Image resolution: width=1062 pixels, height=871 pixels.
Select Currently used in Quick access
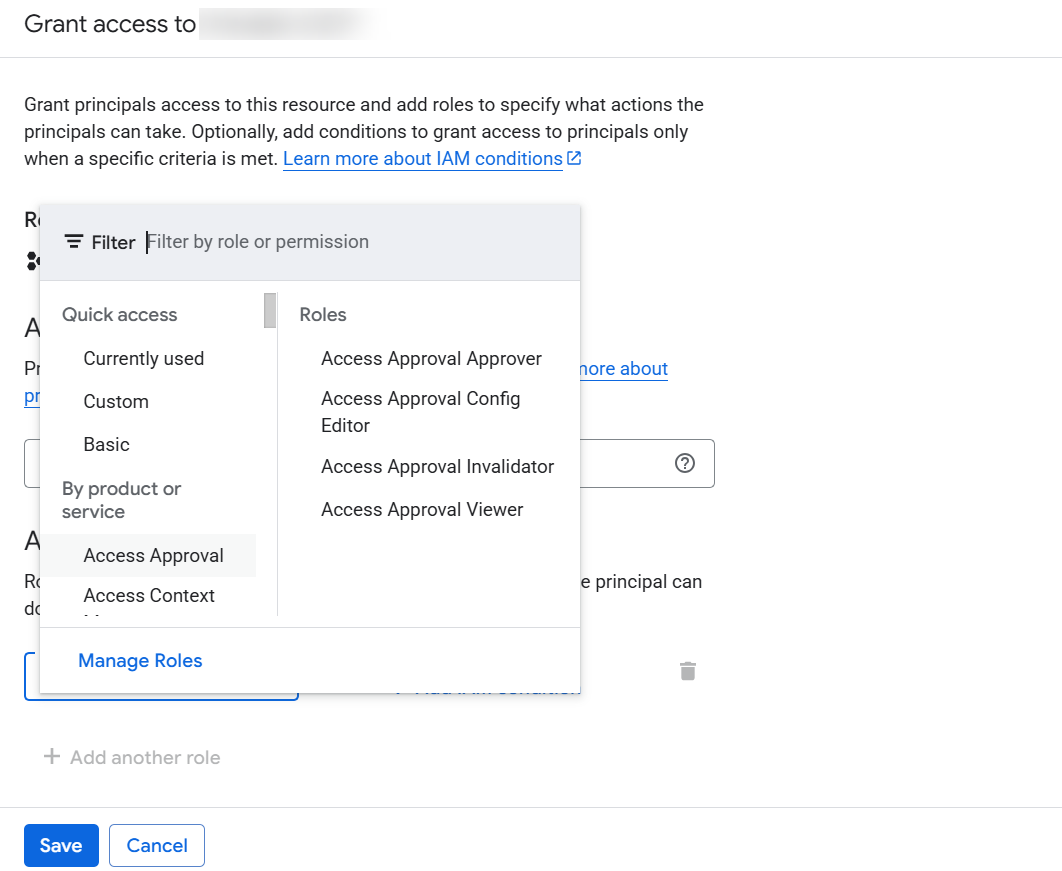[144, 358]
